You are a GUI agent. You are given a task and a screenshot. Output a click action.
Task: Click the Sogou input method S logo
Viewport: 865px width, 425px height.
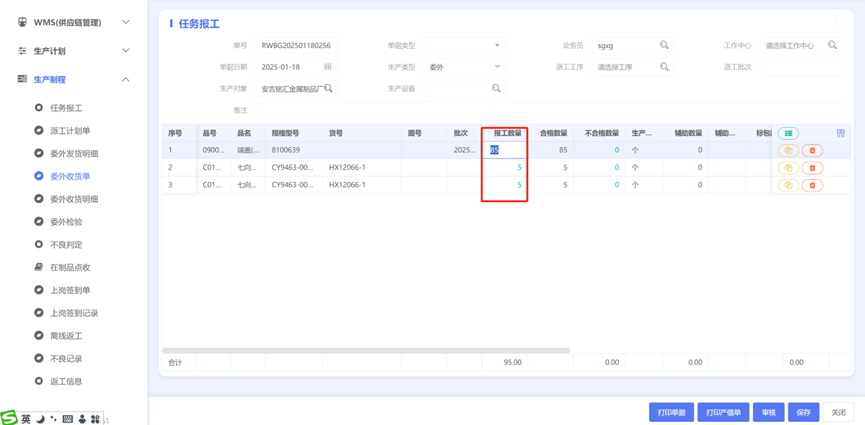pos(9,418)
